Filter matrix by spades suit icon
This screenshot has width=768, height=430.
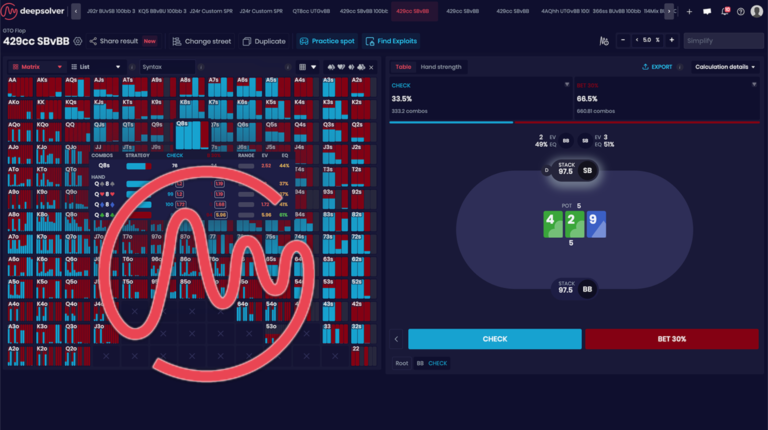[x=331, y=67]
